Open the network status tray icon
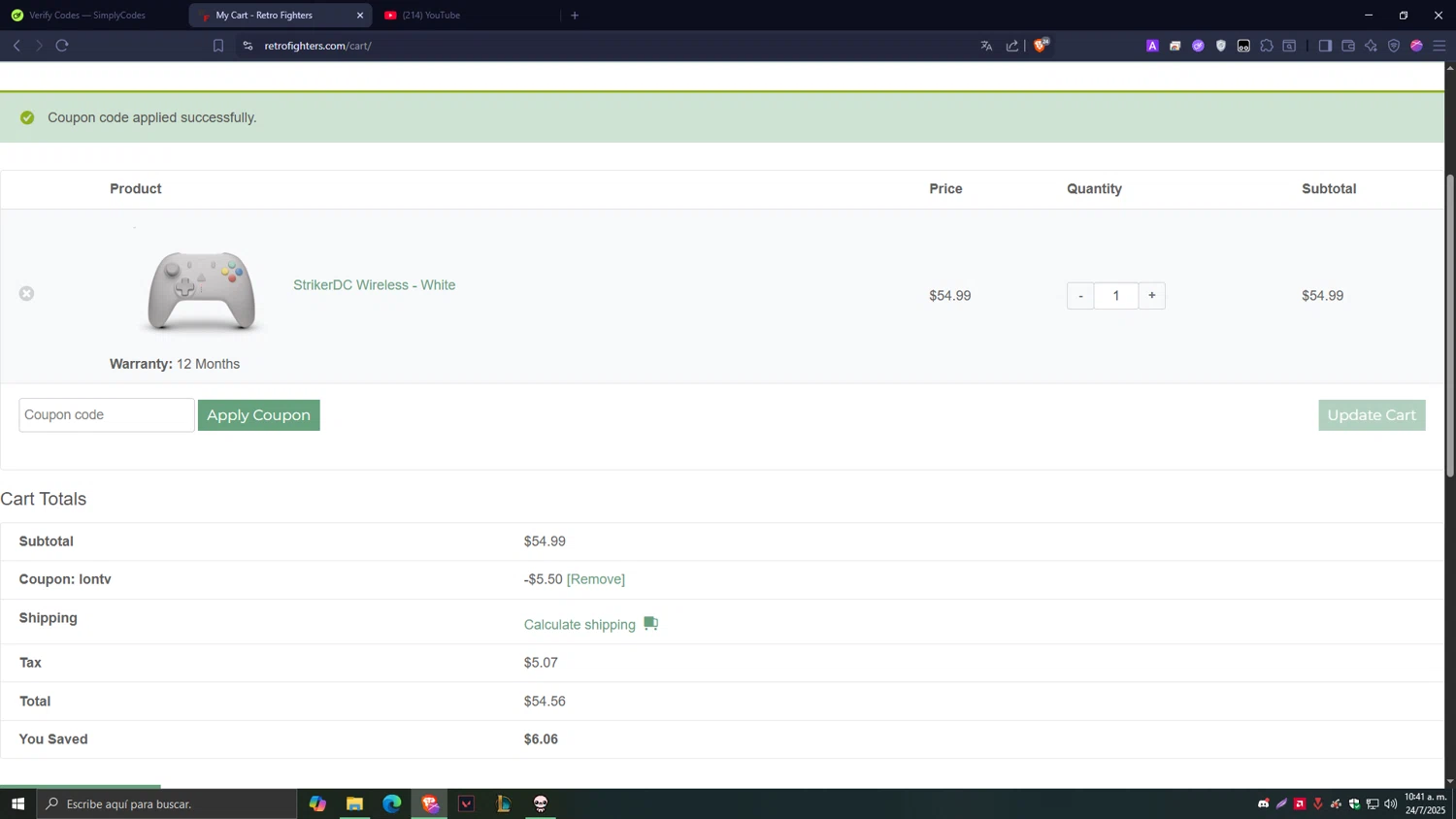Image resolution: width=1456 pixels, height=819 pixels. click(1373, 803)
